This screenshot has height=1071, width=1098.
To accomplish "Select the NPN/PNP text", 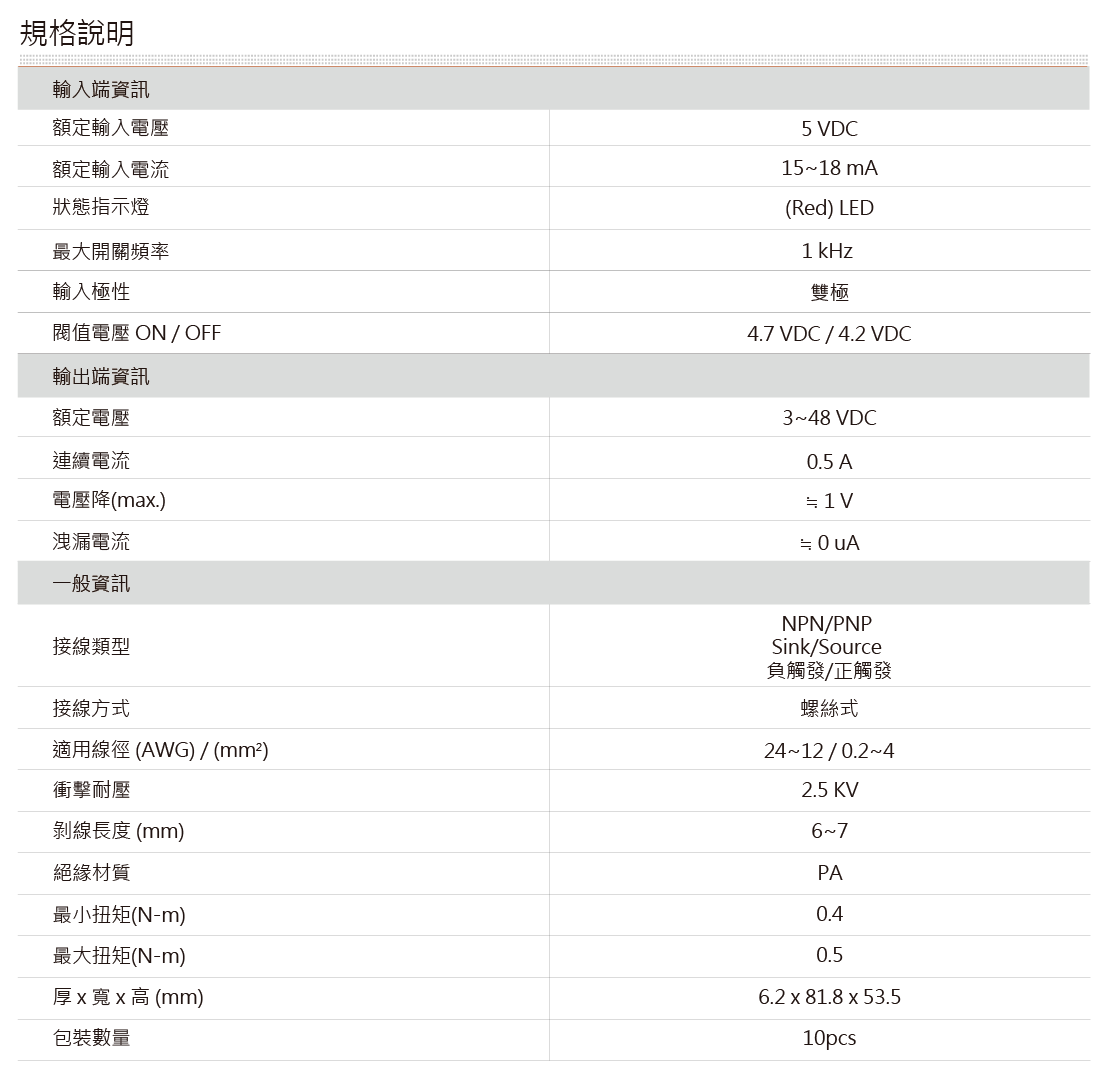I will click(x=827, y=623).
